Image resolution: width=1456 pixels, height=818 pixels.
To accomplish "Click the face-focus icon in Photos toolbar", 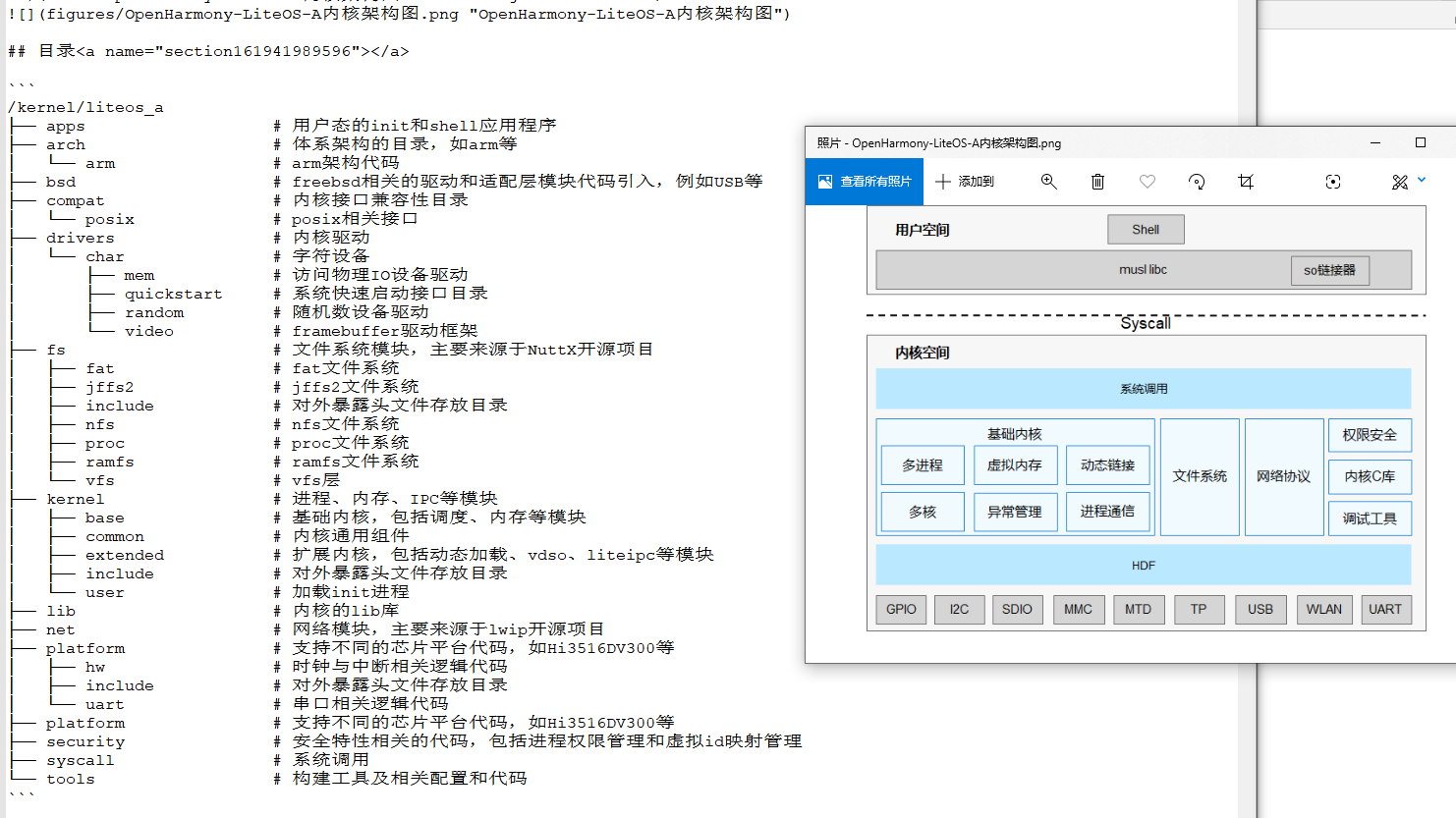I will coord(1333,182).
